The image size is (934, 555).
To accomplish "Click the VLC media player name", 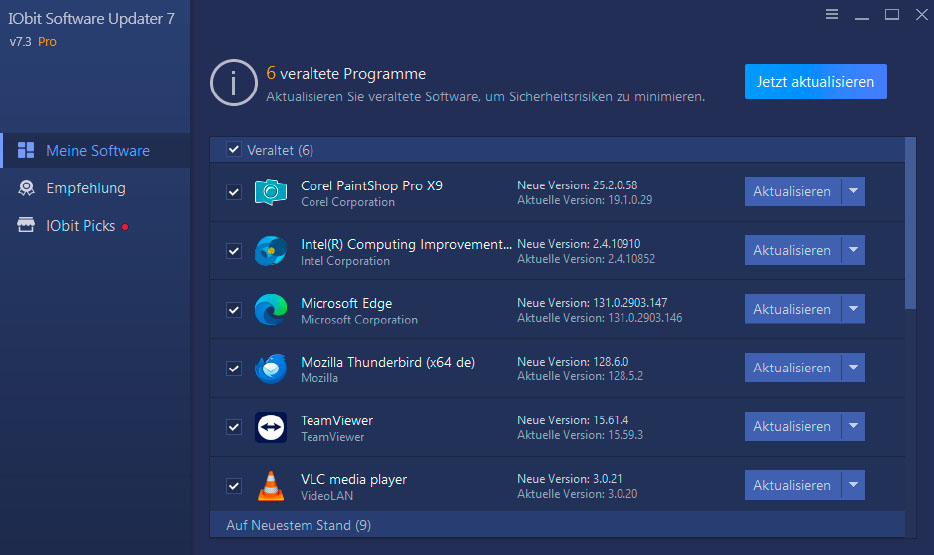I will pyautogui.click(x=354, y=479).
